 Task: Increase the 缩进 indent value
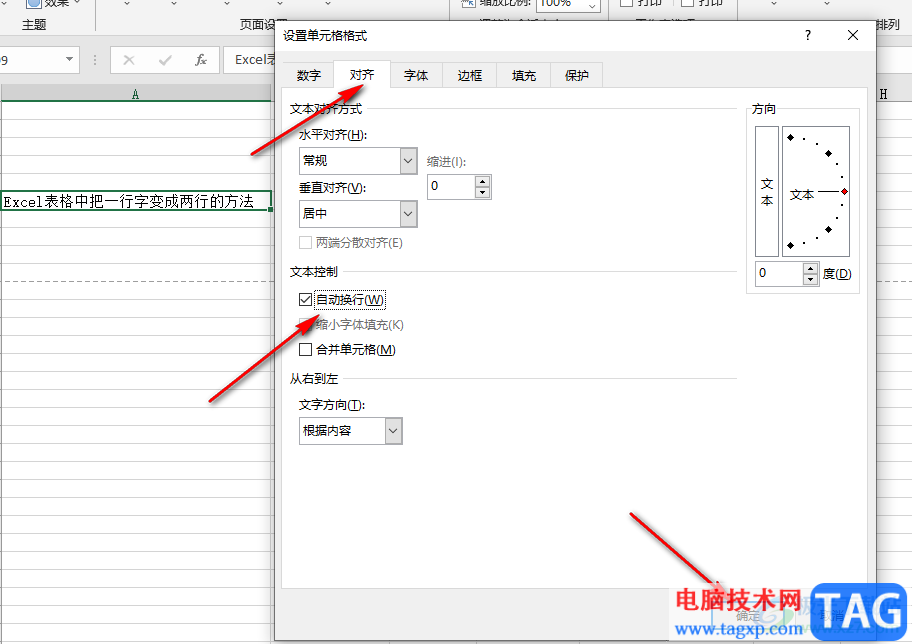tap(482, 181)
